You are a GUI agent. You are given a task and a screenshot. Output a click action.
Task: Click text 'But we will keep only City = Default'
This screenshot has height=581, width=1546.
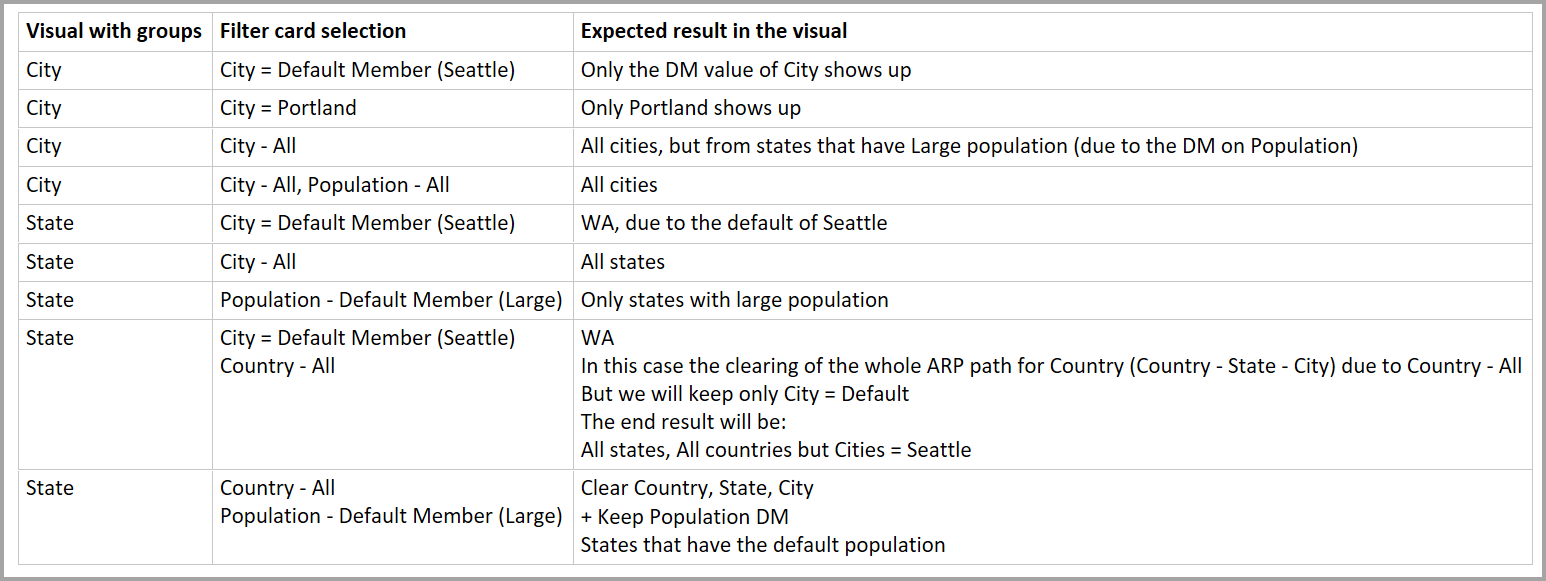click(745, 394)
